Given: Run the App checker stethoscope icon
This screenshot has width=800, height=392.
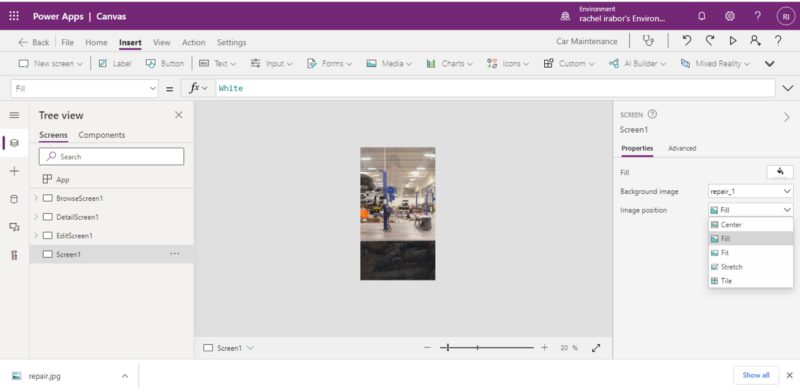Looking at the screenshot, I should tap(648, 41).
